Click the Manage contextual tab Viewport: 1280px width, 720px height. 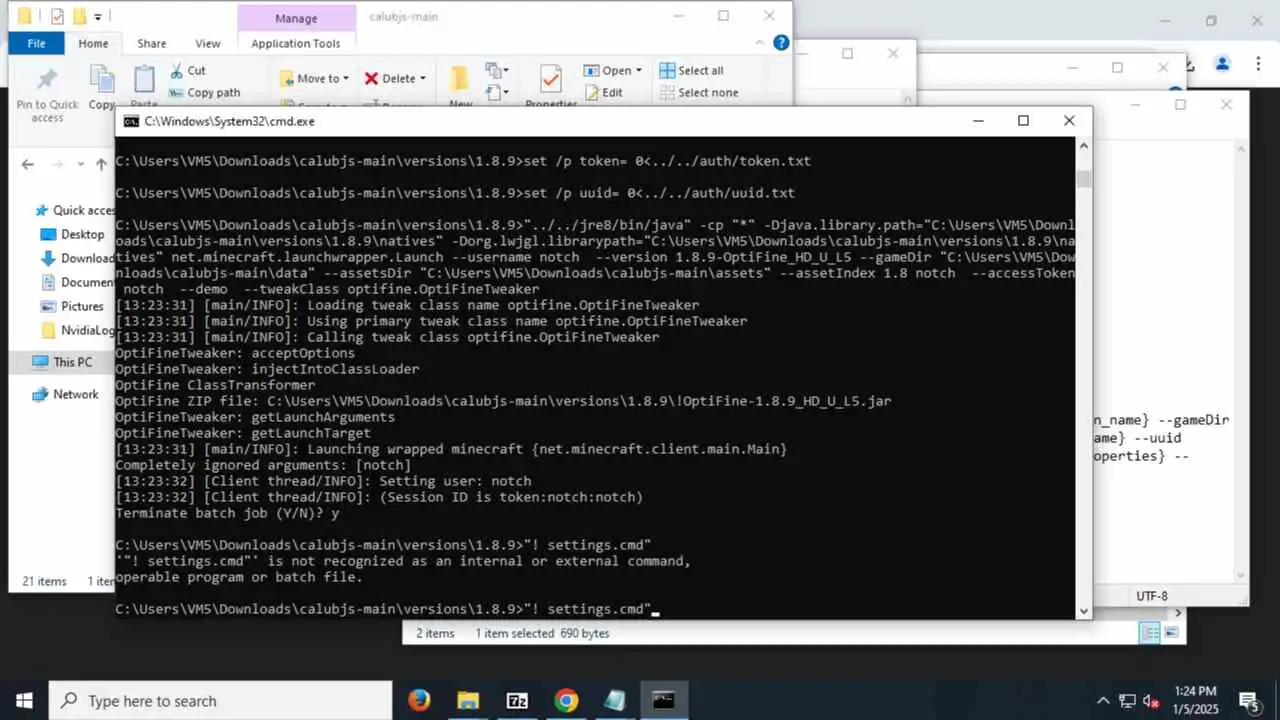tap(296, 18)
